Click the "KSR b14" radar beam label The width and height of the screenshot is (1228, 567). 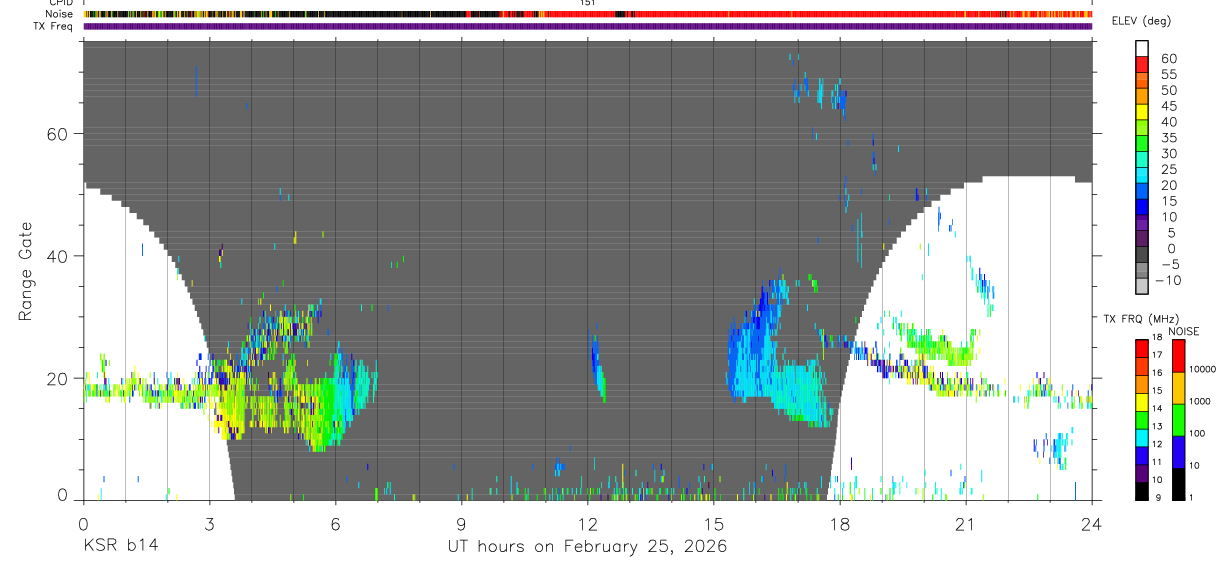pyautogui.click(x=119, y=546)
